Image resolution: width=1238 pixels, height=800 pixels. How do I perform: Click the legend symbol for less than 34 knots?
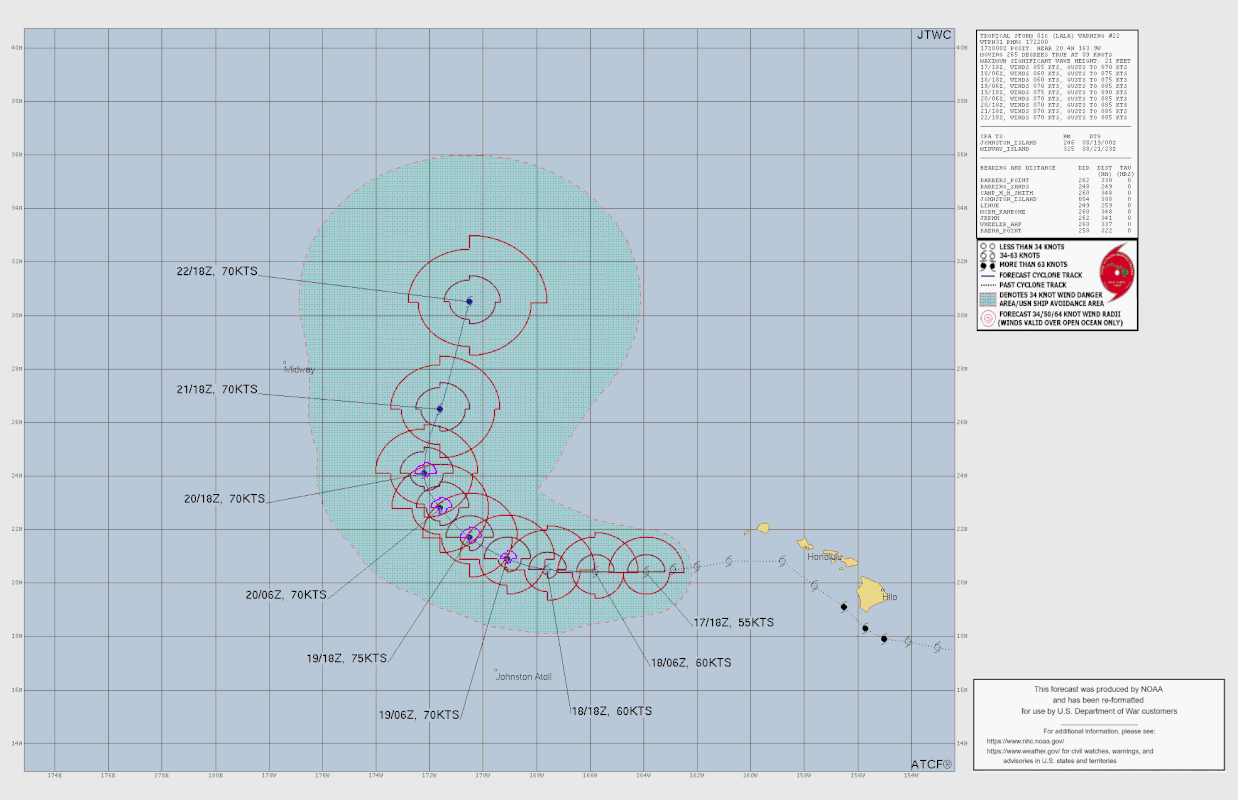click(988, 246)
